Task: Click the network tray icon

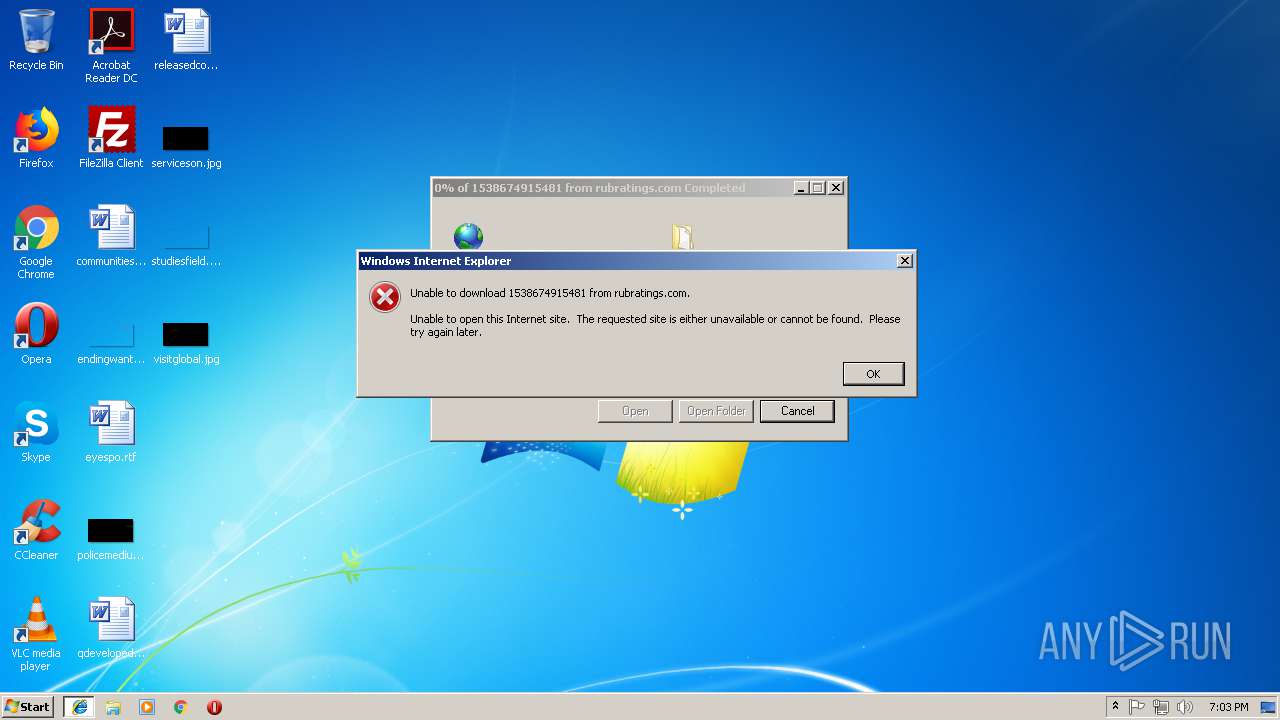Action: [x=1161, y=707]
